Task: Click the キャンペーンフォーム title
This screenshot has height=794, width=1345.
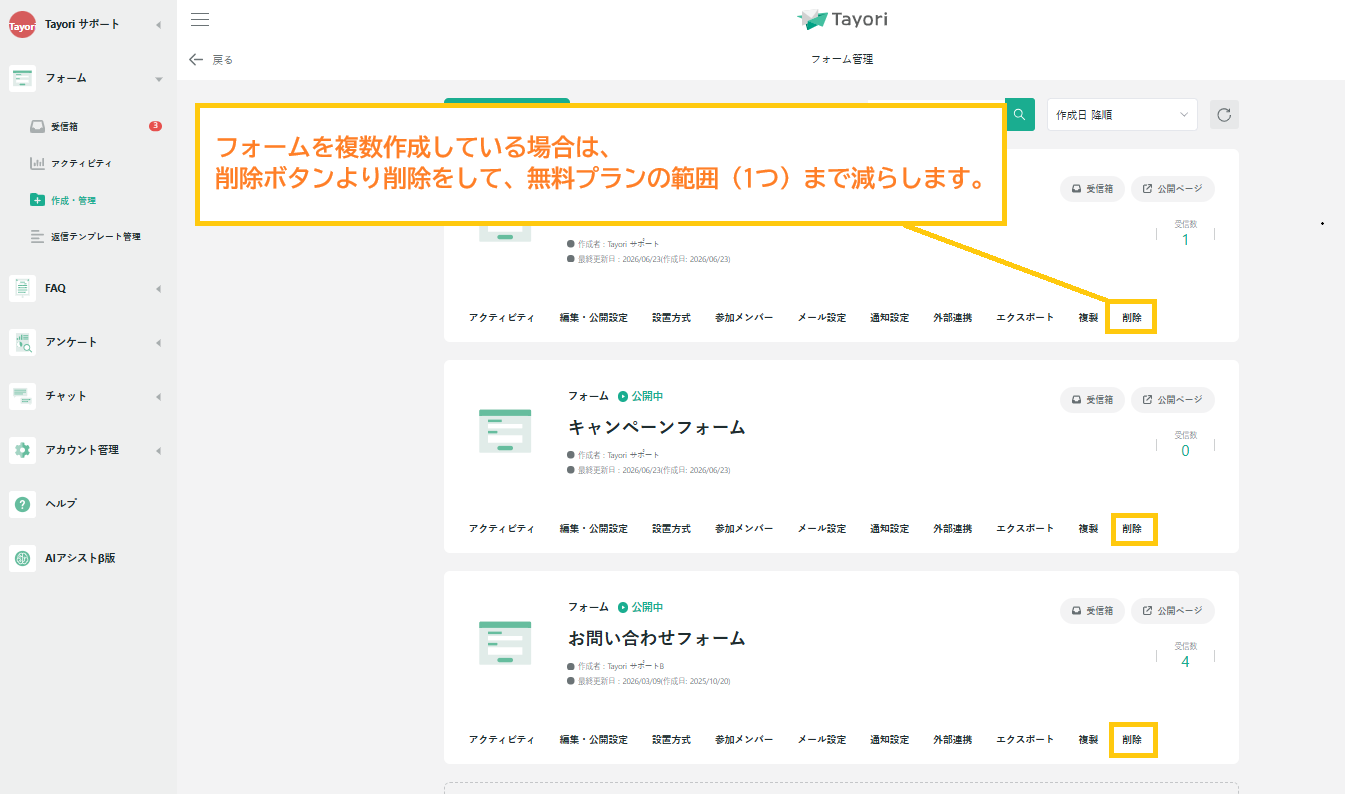Action: [x=657, y=428]
